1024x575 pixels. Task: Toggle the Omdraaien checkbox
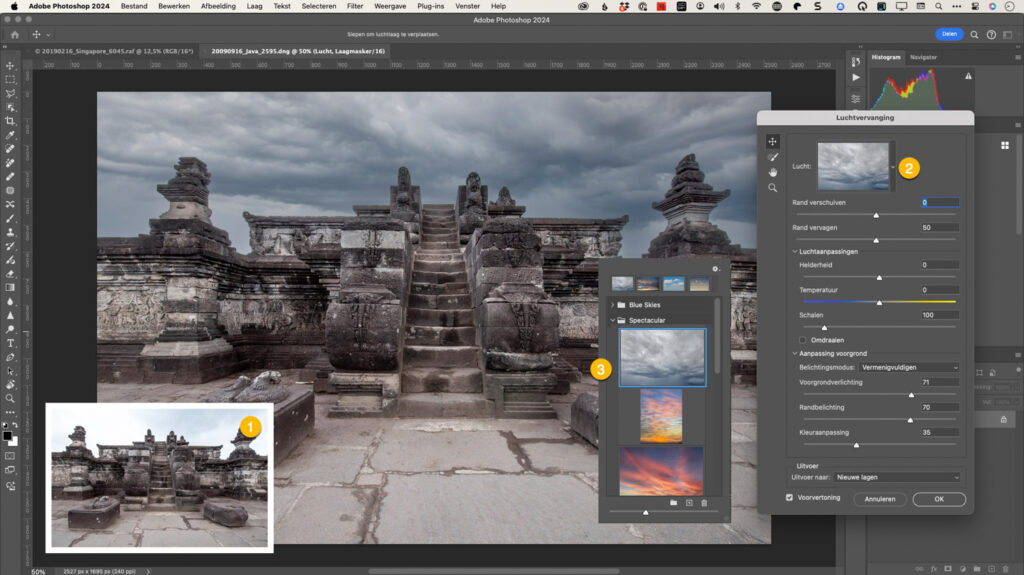coord(802,340)
